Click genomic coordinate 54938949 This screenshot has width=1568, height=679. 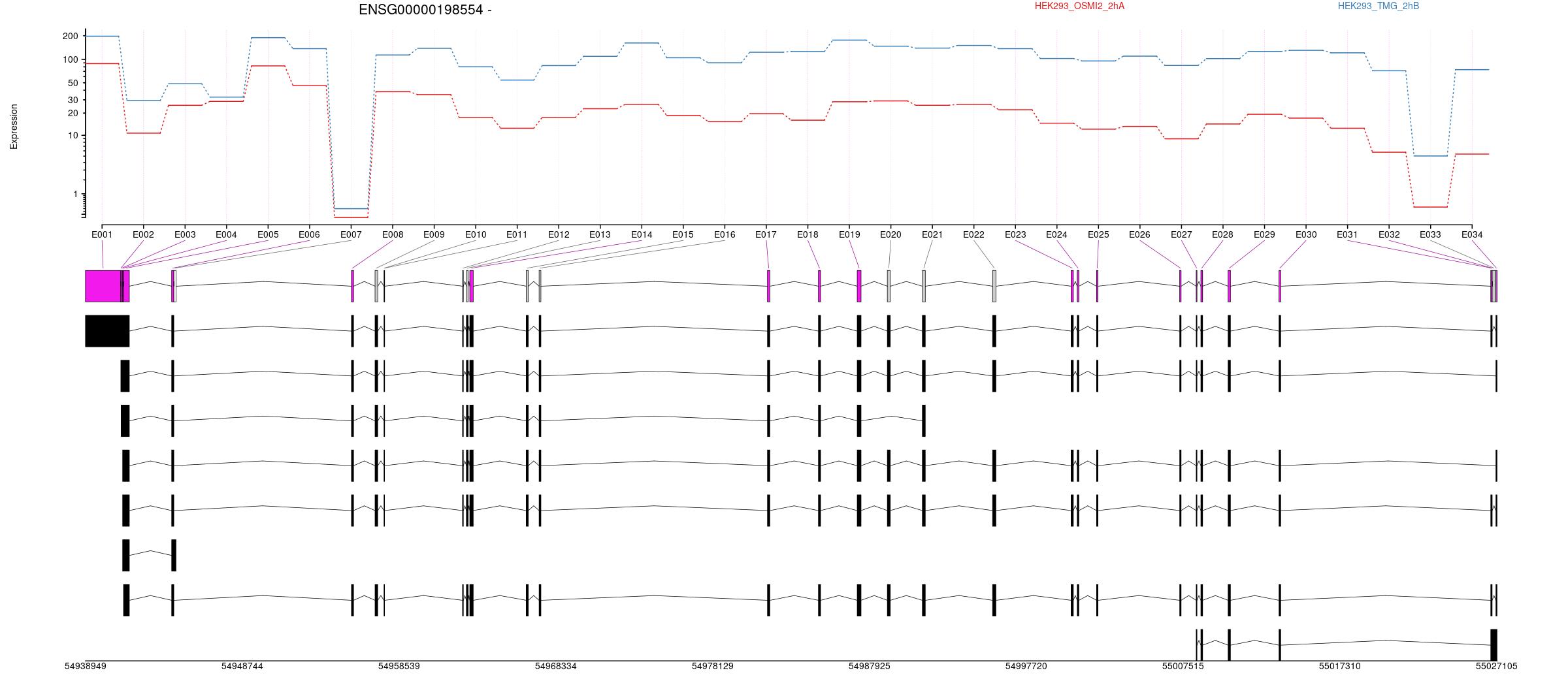86,666
